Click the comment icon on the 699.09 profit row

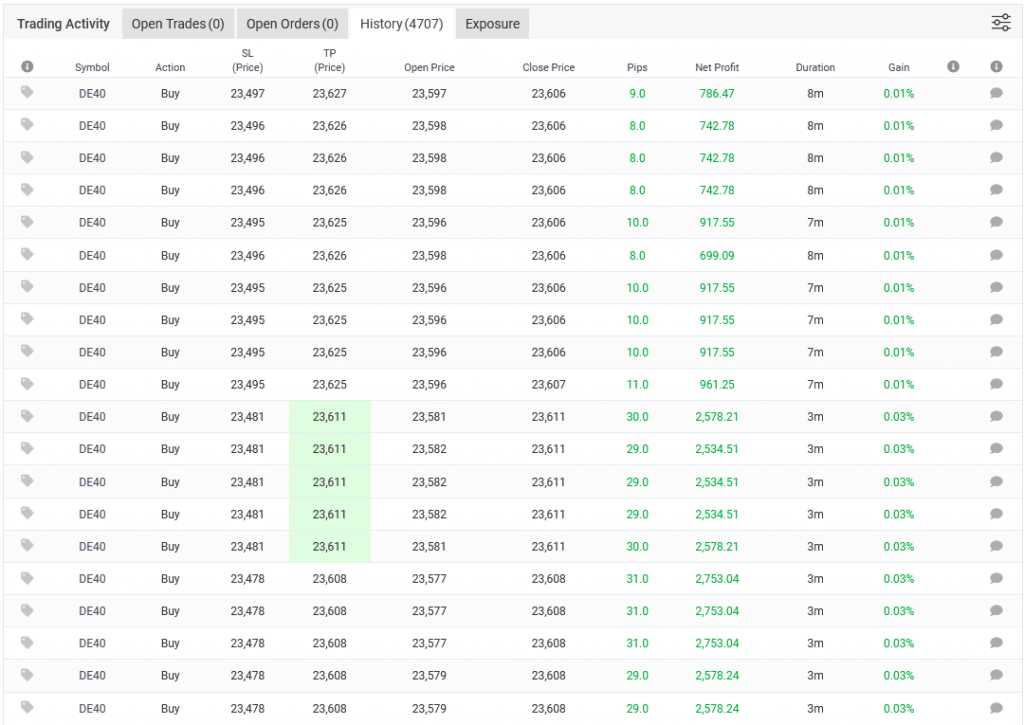(x=996, y=255)
